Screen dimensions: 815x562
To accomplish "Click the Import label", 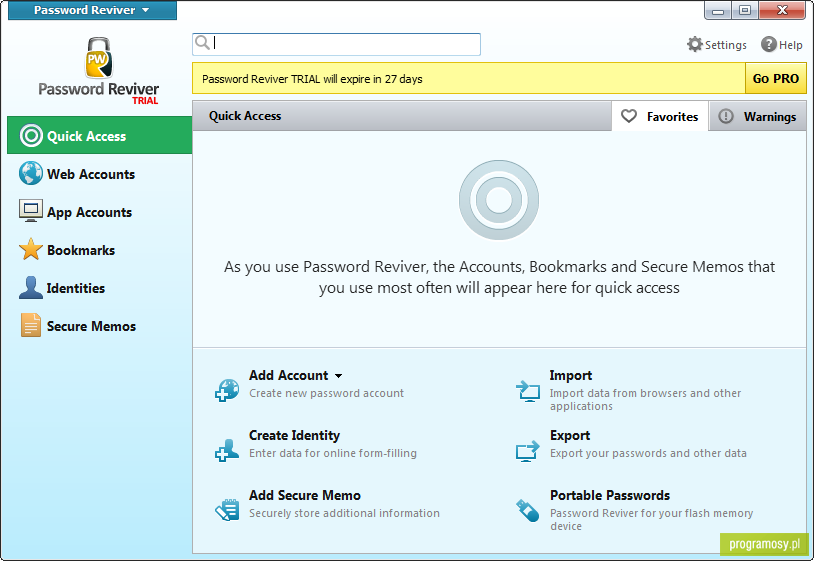I will pyautogui.click(x=571, y=375).
